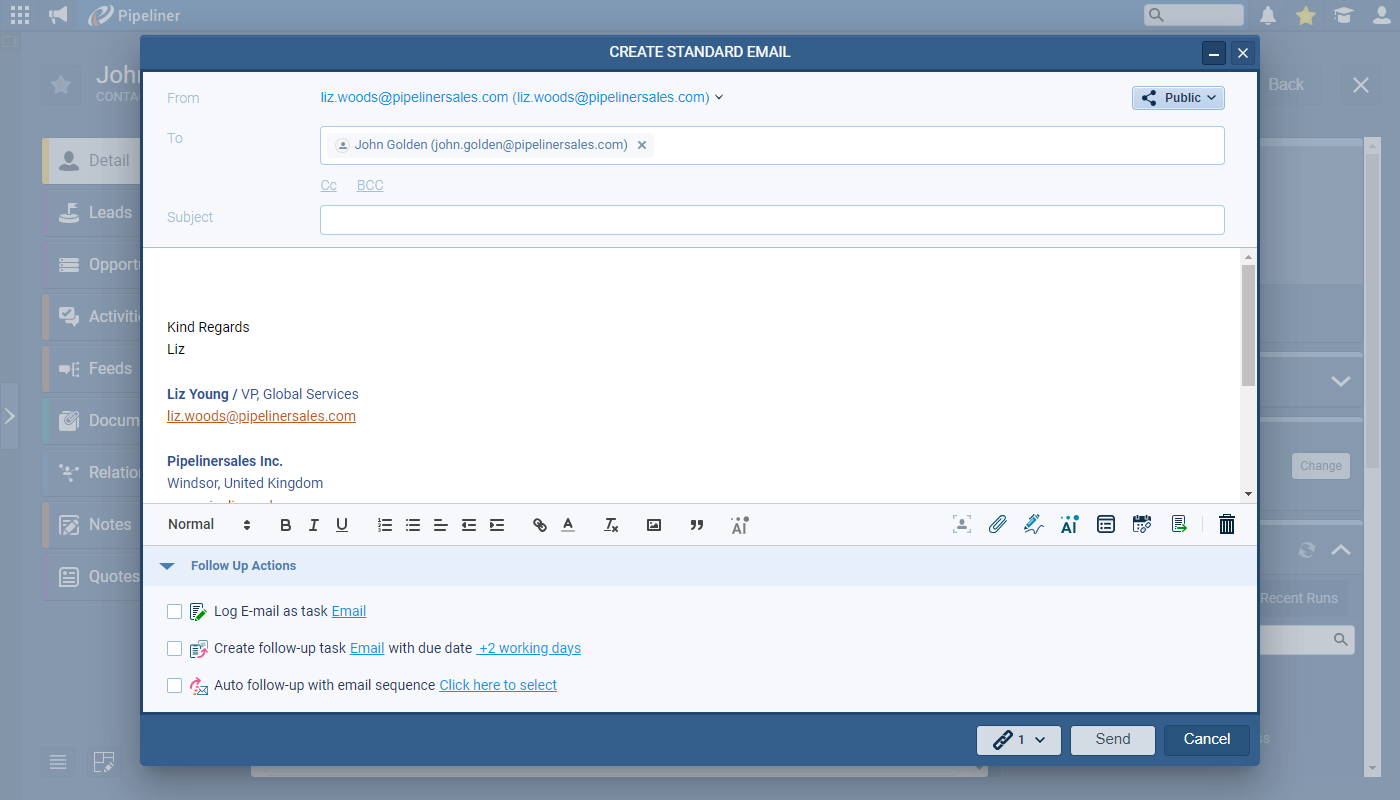Insert a numbered list
The width and height of the screenshot is (1400, 800).
click(x=385, y=525)
